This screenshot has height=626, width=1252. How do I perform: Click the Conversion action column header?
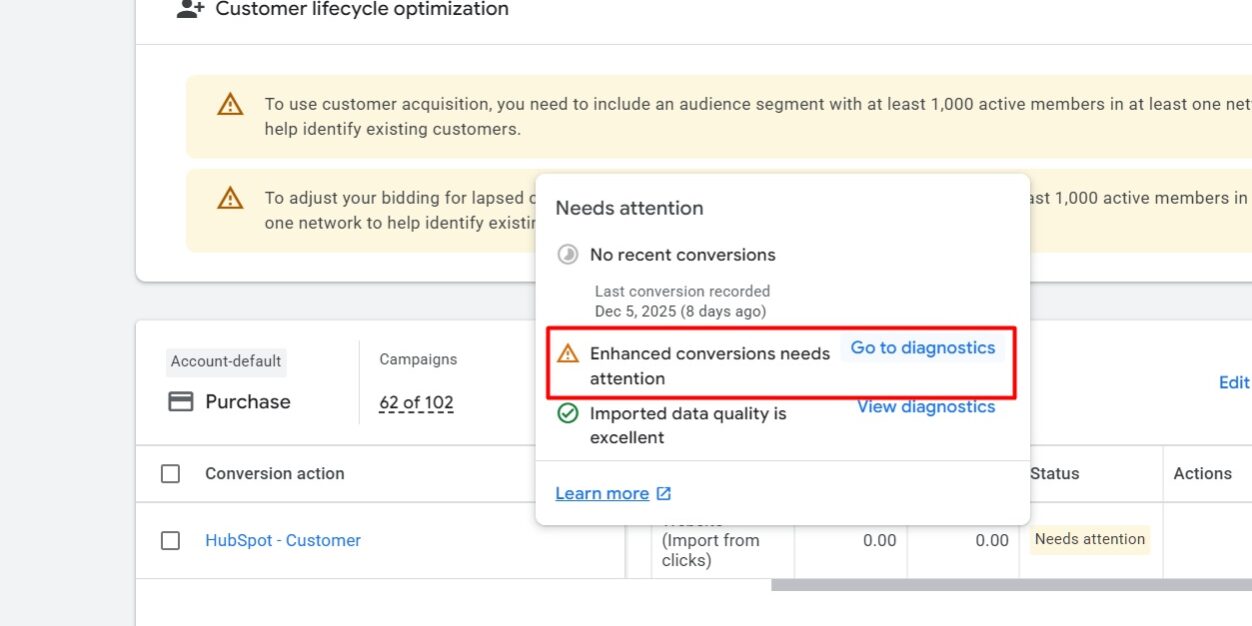click(x=275, y=474)
